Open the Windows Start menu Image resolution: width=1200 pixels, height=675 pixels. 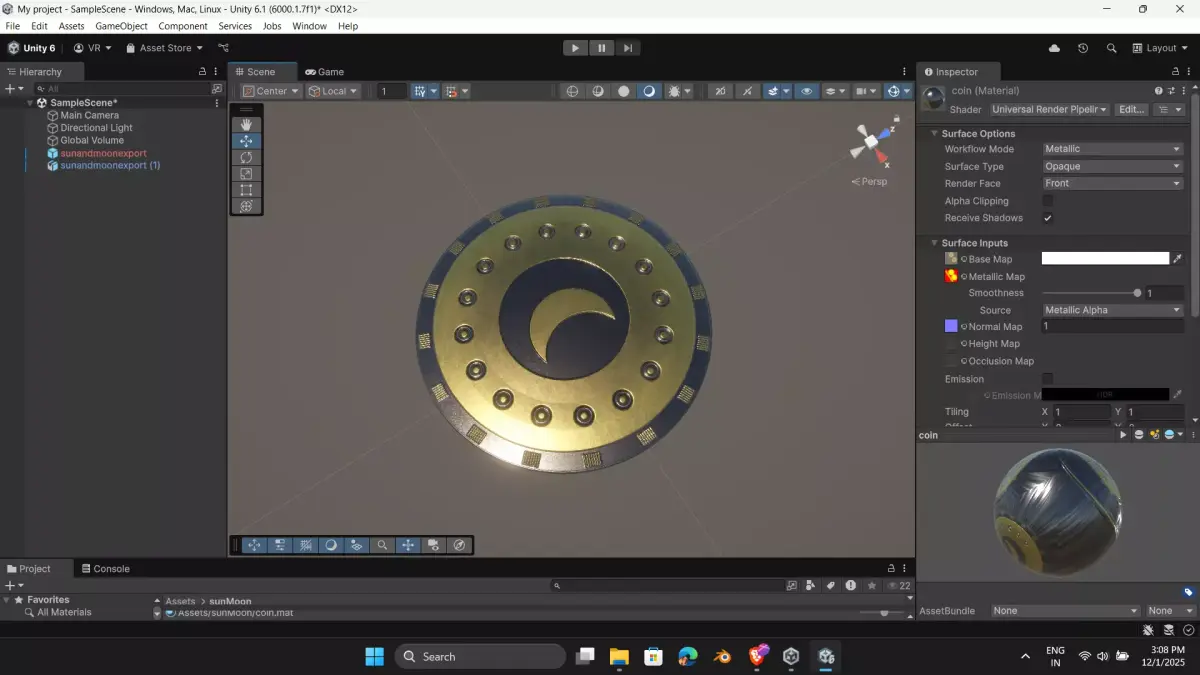(x=375, y=657)
